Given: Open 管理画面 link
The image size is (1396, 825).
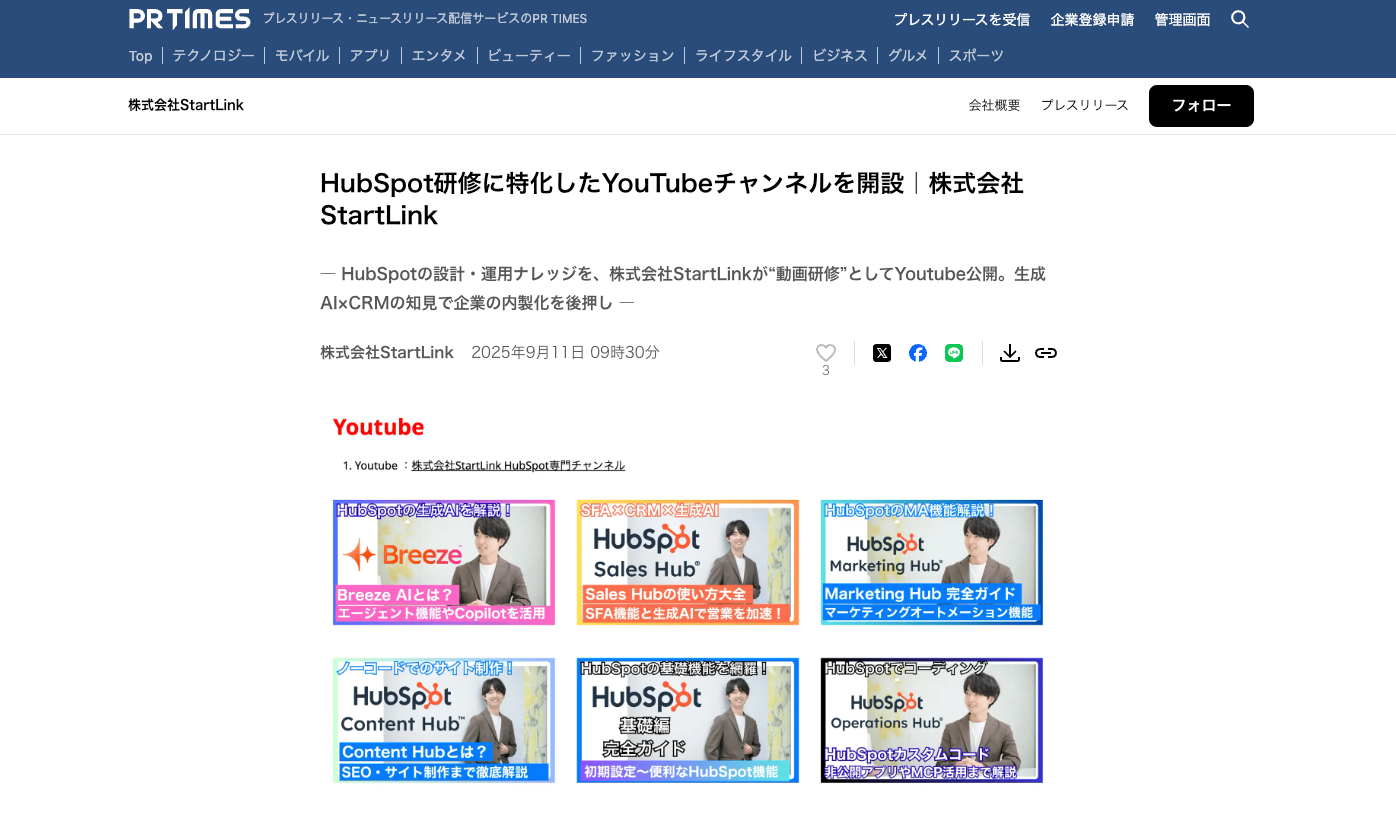Looking at the screenshot, I should (x=1182, y=20).
